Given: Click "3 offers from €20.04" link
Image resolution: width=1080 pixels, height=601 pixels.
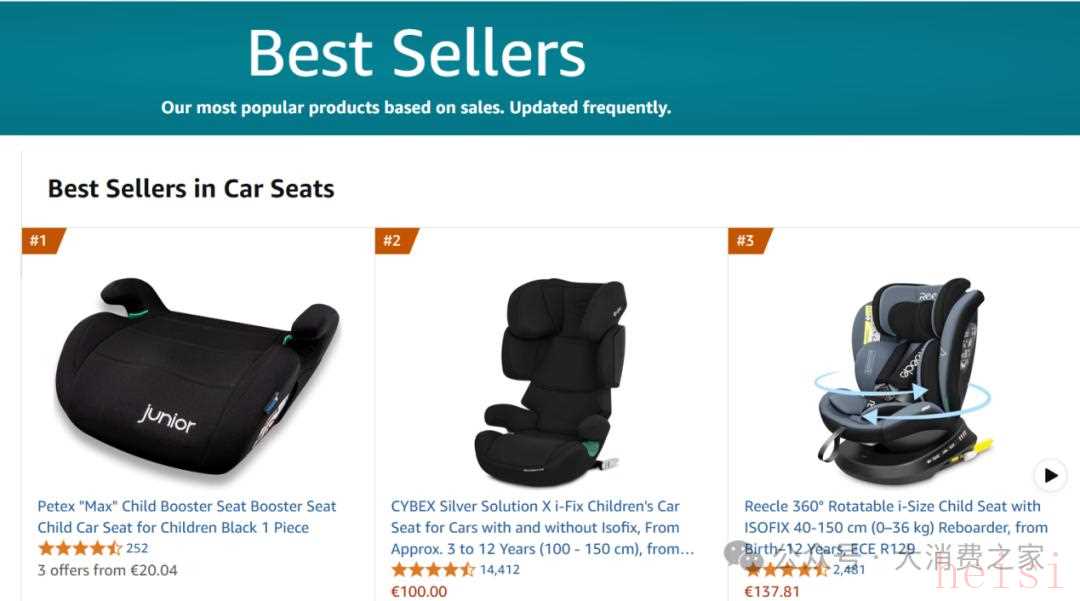Looking at the screenshot, I should click(x=107, y=570).
